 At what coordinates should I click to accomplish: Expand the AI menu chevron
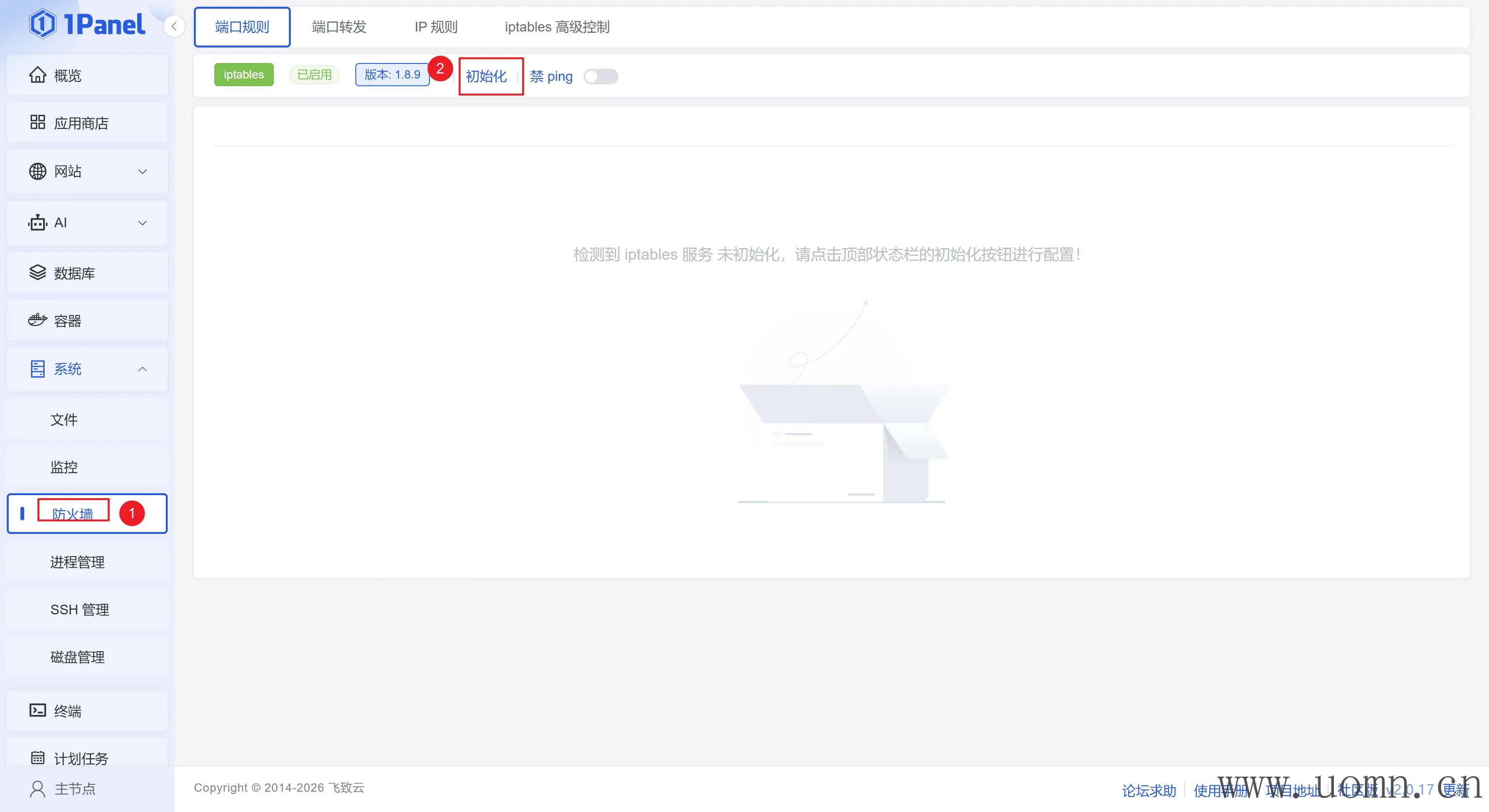pyautogui.click(x=142, y=222)
